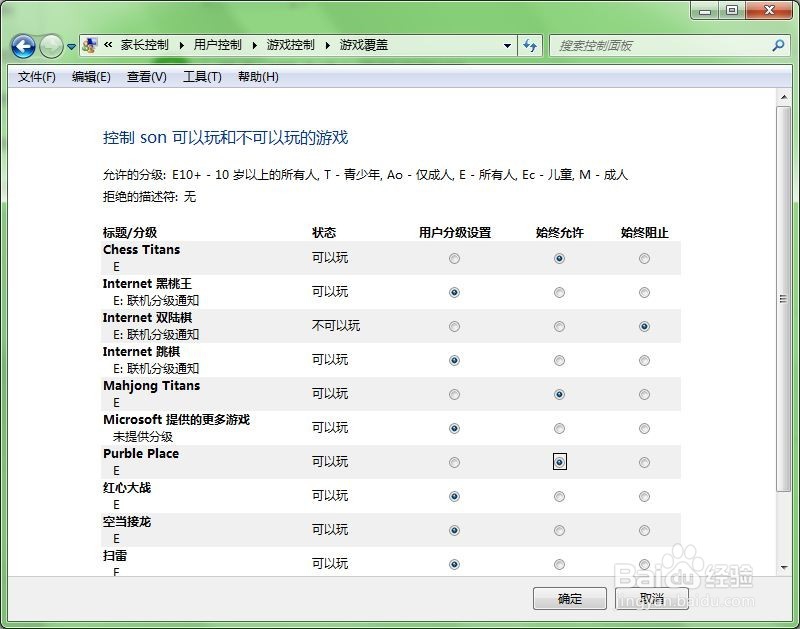800x629 pixels.
Task: Expand the breadcrumb arrow after 家长控制
Action: [182, 45]
